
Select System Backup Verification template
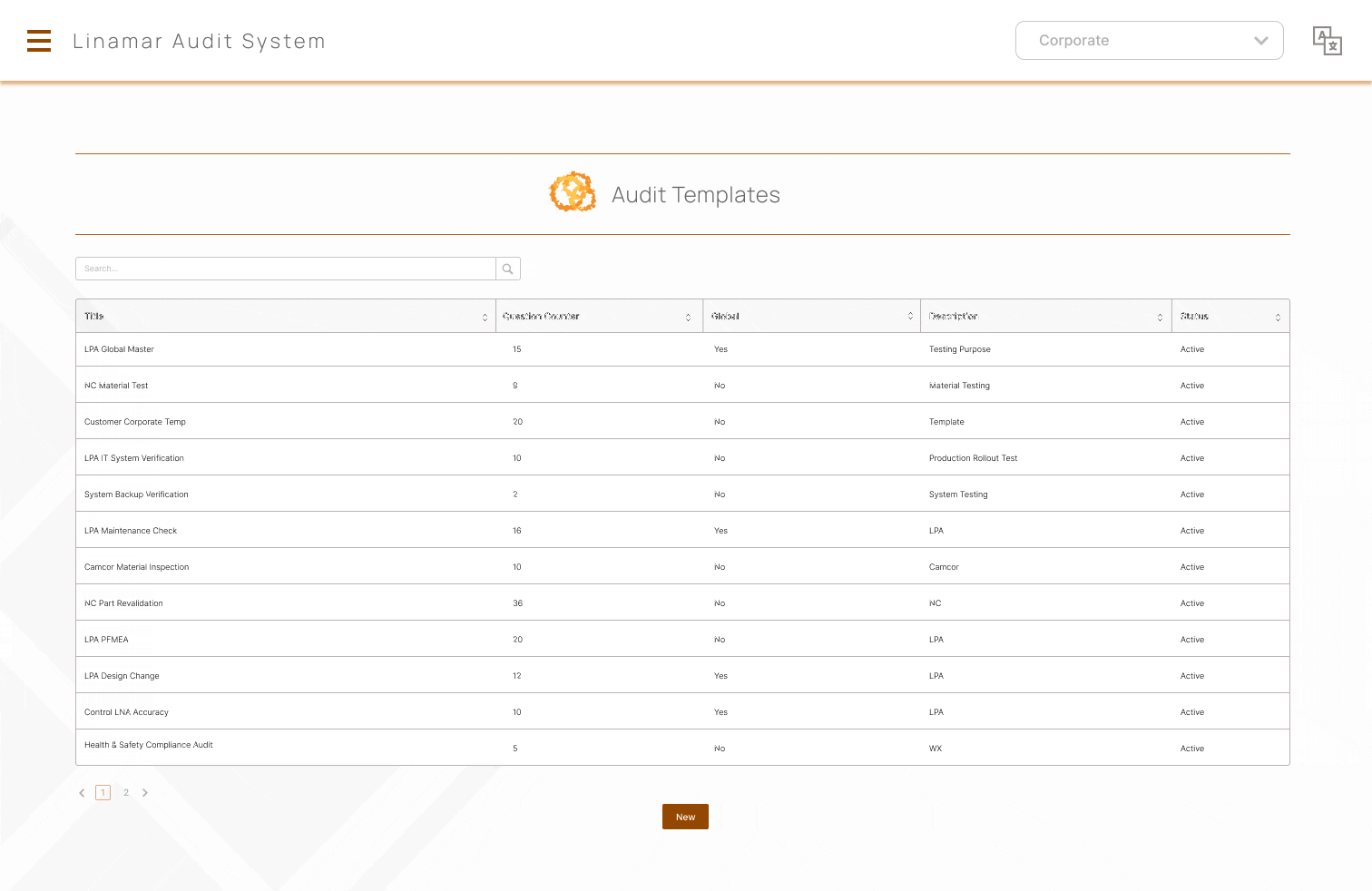pos(136,494)
